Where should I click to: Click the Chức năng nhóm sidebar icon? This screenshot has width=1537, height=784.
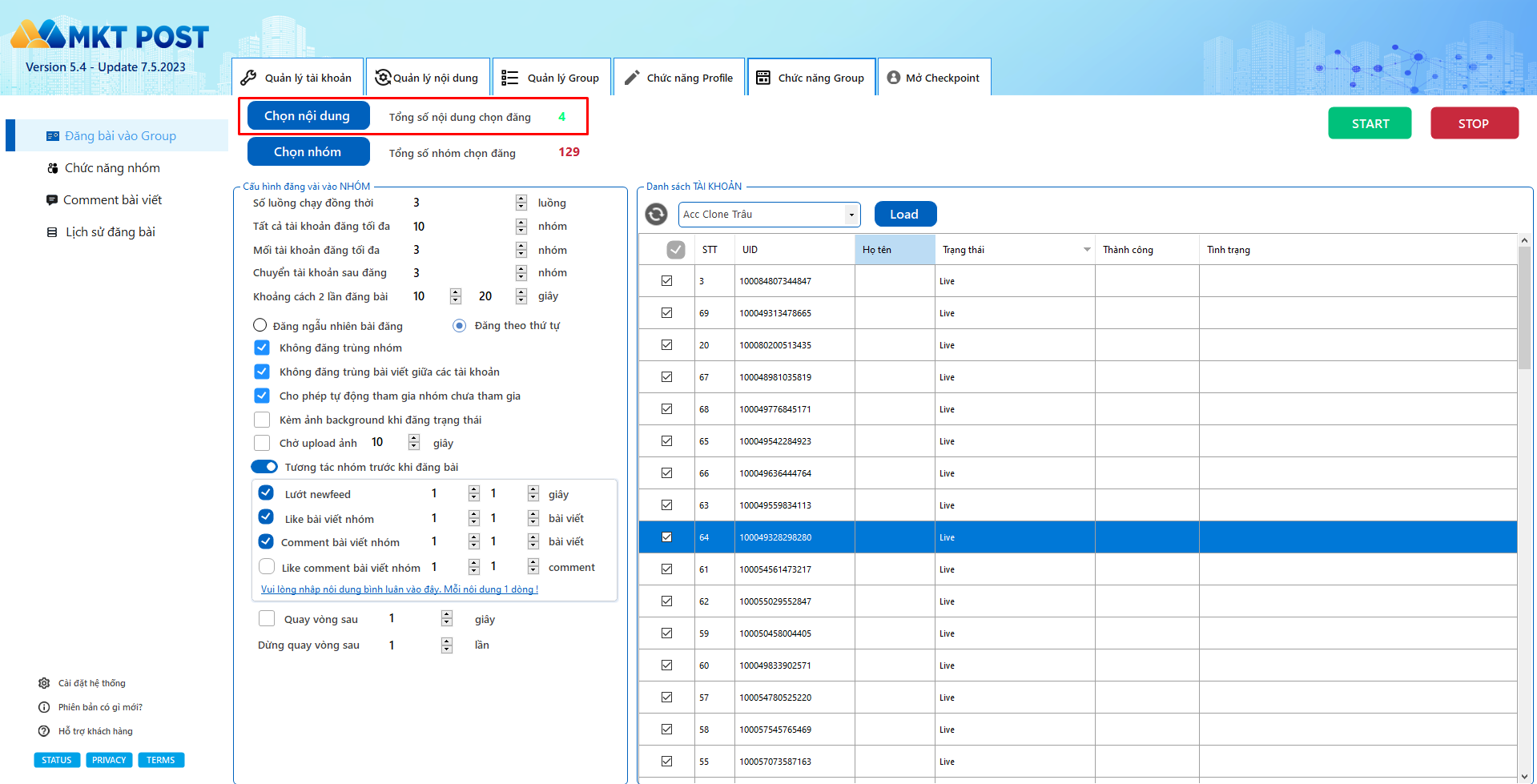tap(53, 168)
